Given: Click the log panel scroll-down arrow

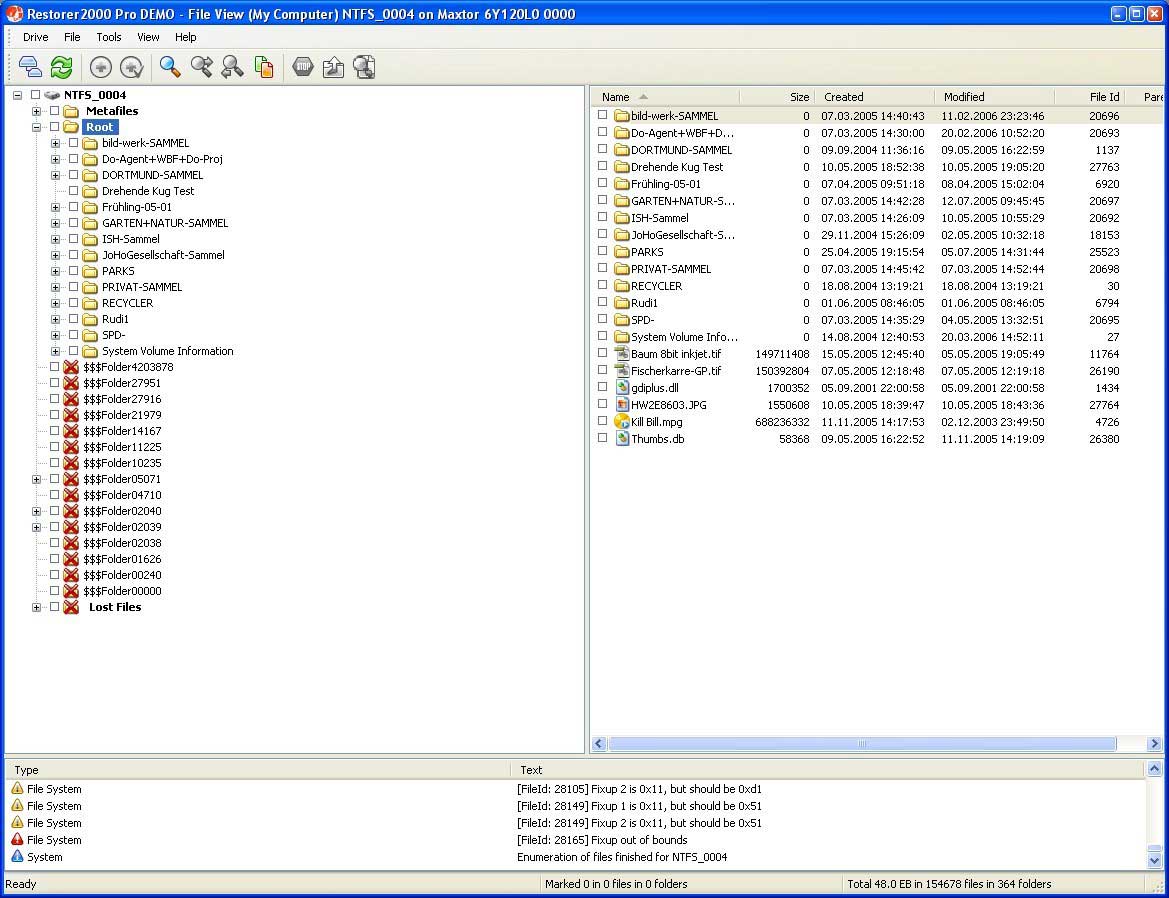Looking at the screenshot, I should pyautogui.click(x=1154, y=861).
